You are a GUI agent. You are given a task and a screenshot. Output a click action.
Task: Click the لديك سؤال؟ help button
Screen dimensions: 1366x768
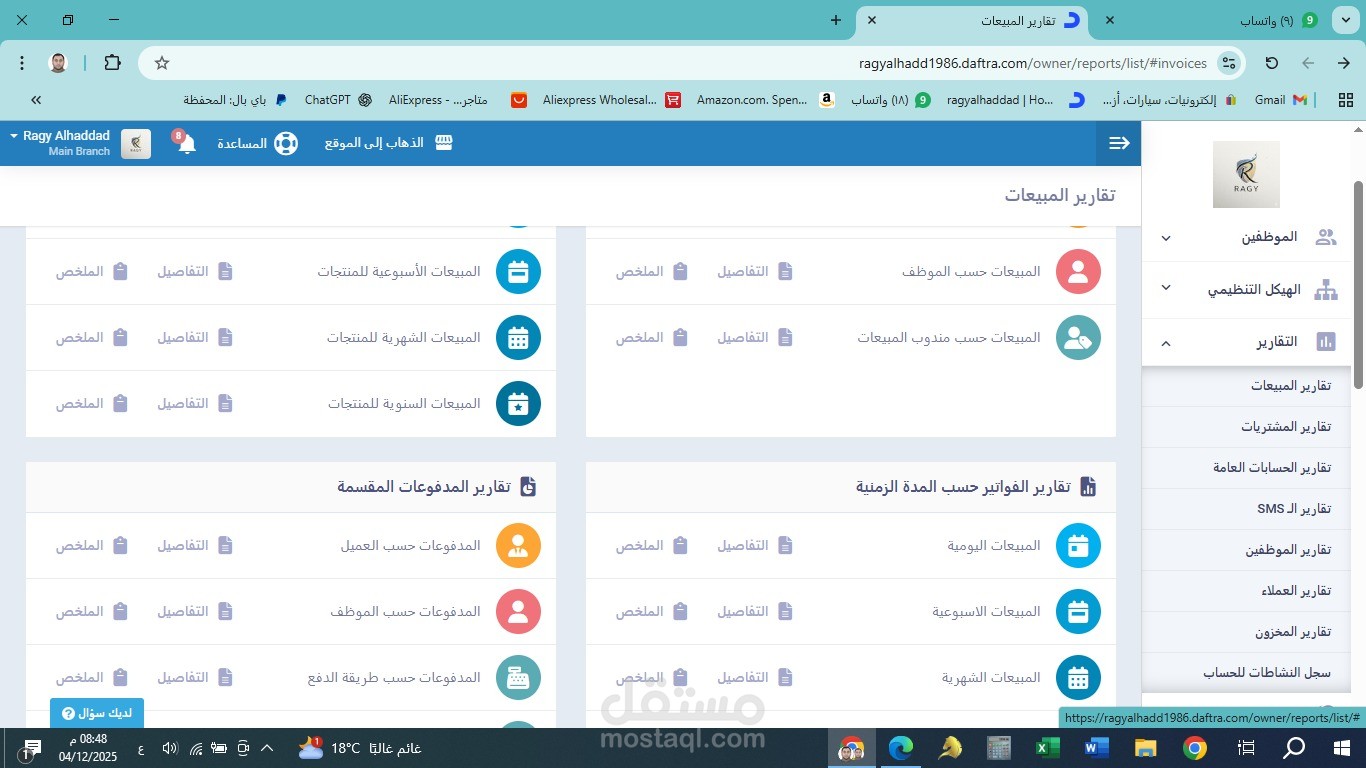97,713
